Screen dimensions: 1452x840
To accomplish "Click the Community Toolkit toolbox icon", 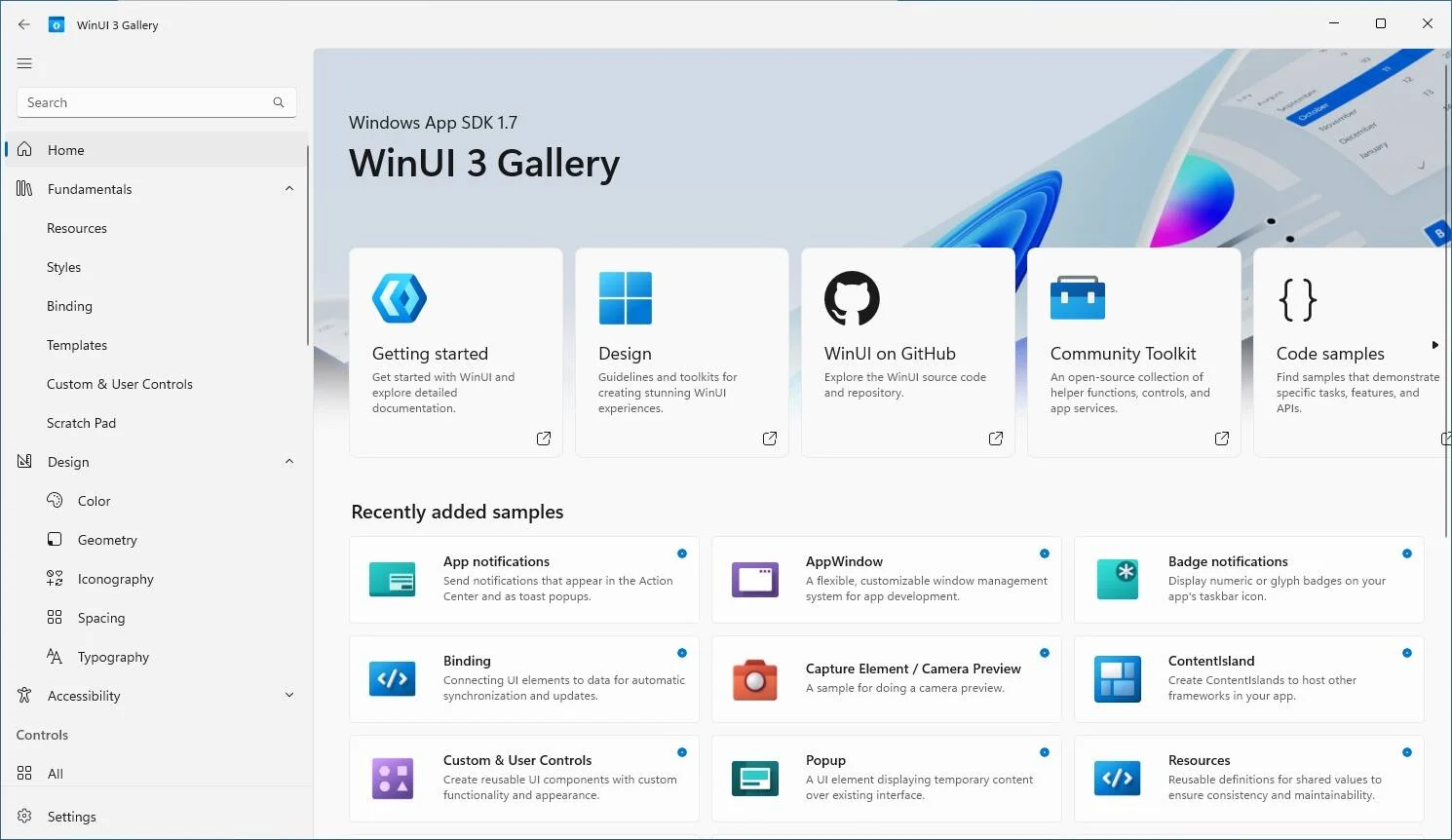I will click(x=1077, y=298).
